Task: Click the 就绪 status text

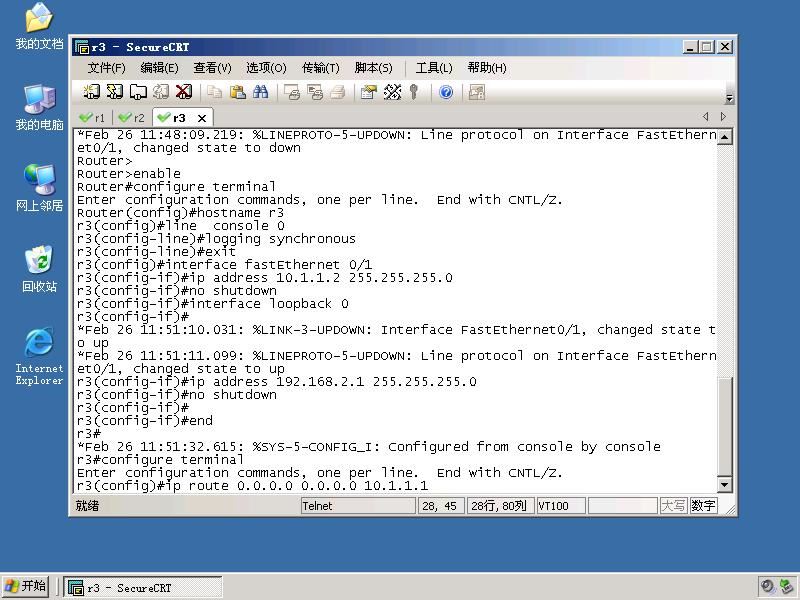Action: click(87, 506)
